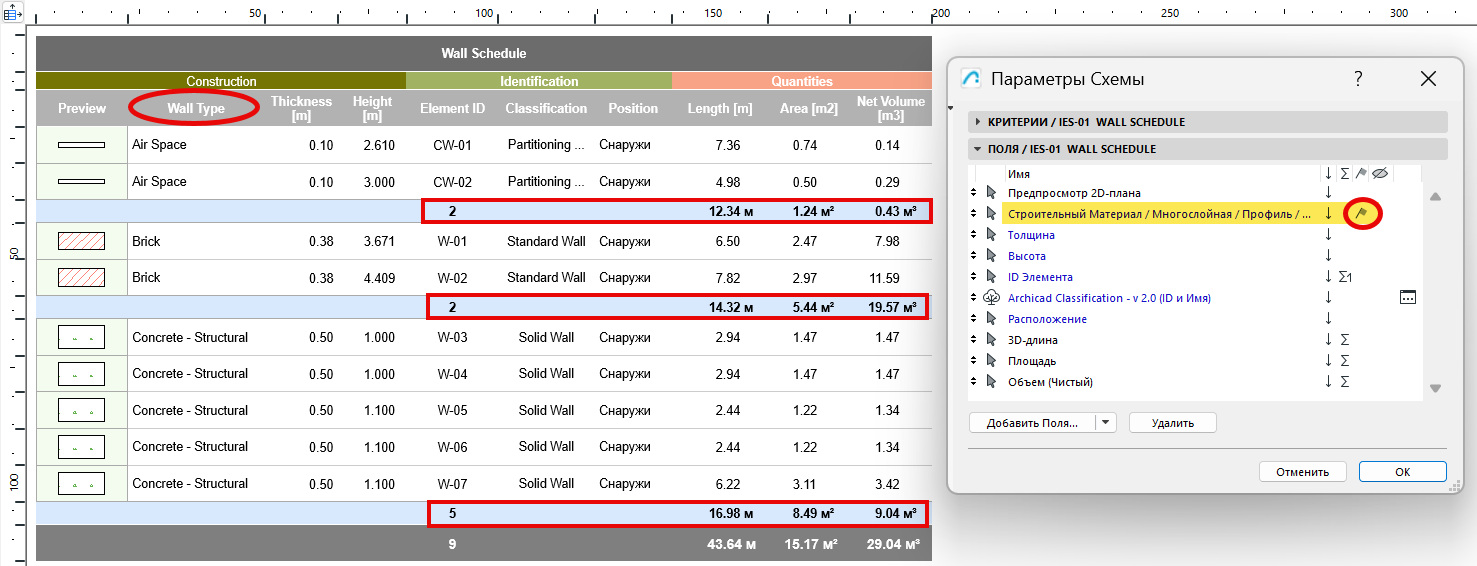Toggle the flag icon on the Строительный Материал row
The width and height of the screenshot is (1477, 566).
tap(1361, 213)
